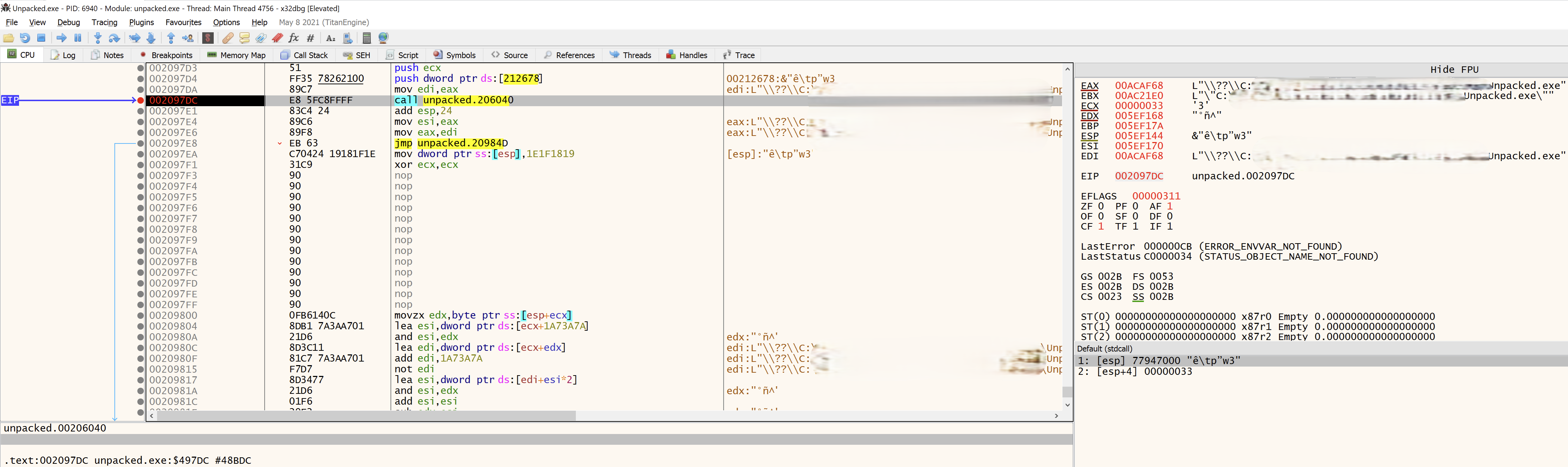This screenshot has height=467, width=1568.
Task: Toggle breakpoint bullet at address 00209800
Action: pos(141,315)
